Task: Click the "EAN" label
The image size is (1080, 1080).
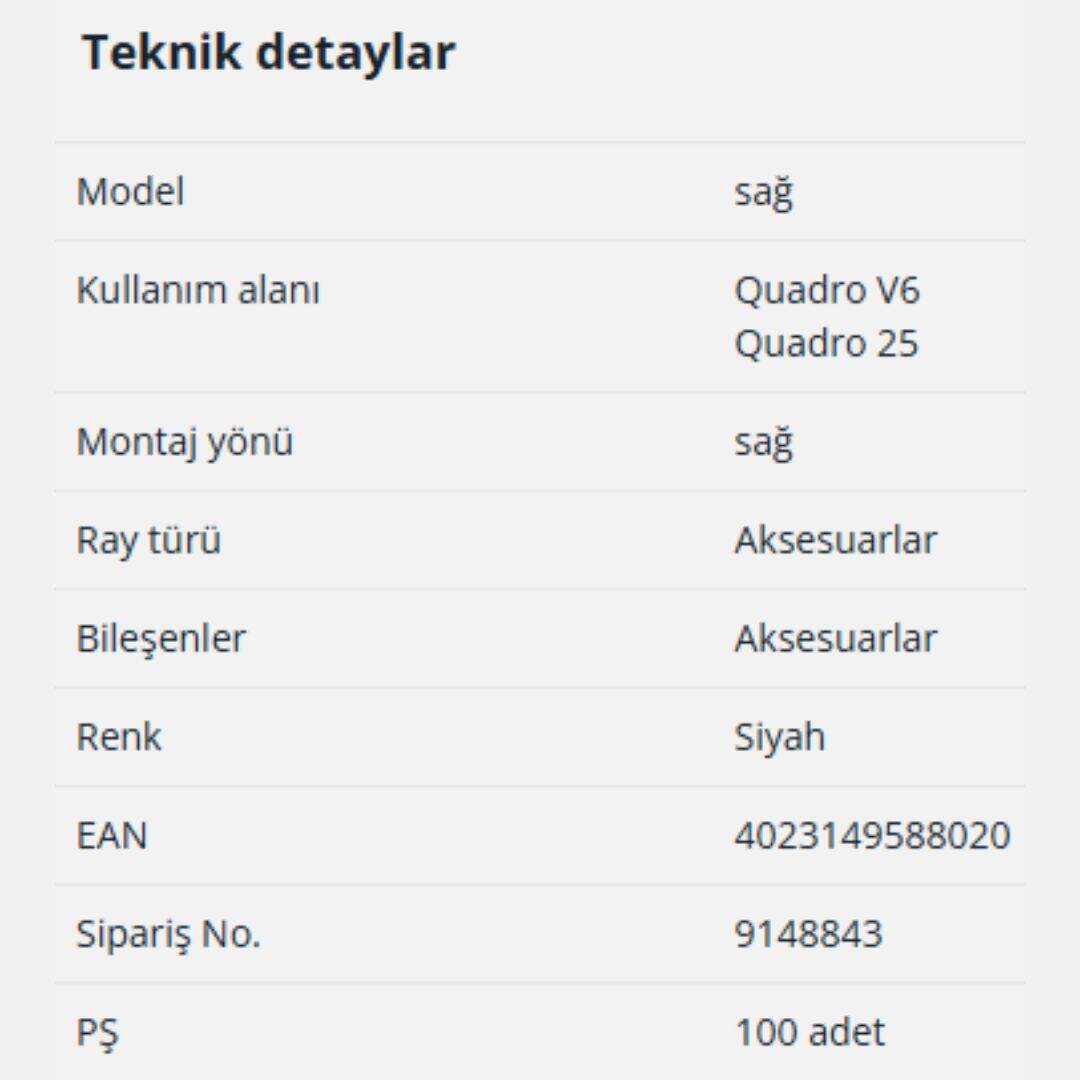Action: [x=112, y=835]
